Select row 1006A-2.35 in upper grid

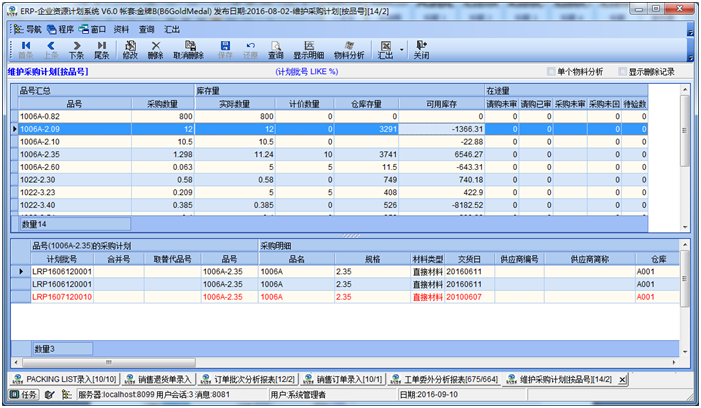click(x=329, y=155)
